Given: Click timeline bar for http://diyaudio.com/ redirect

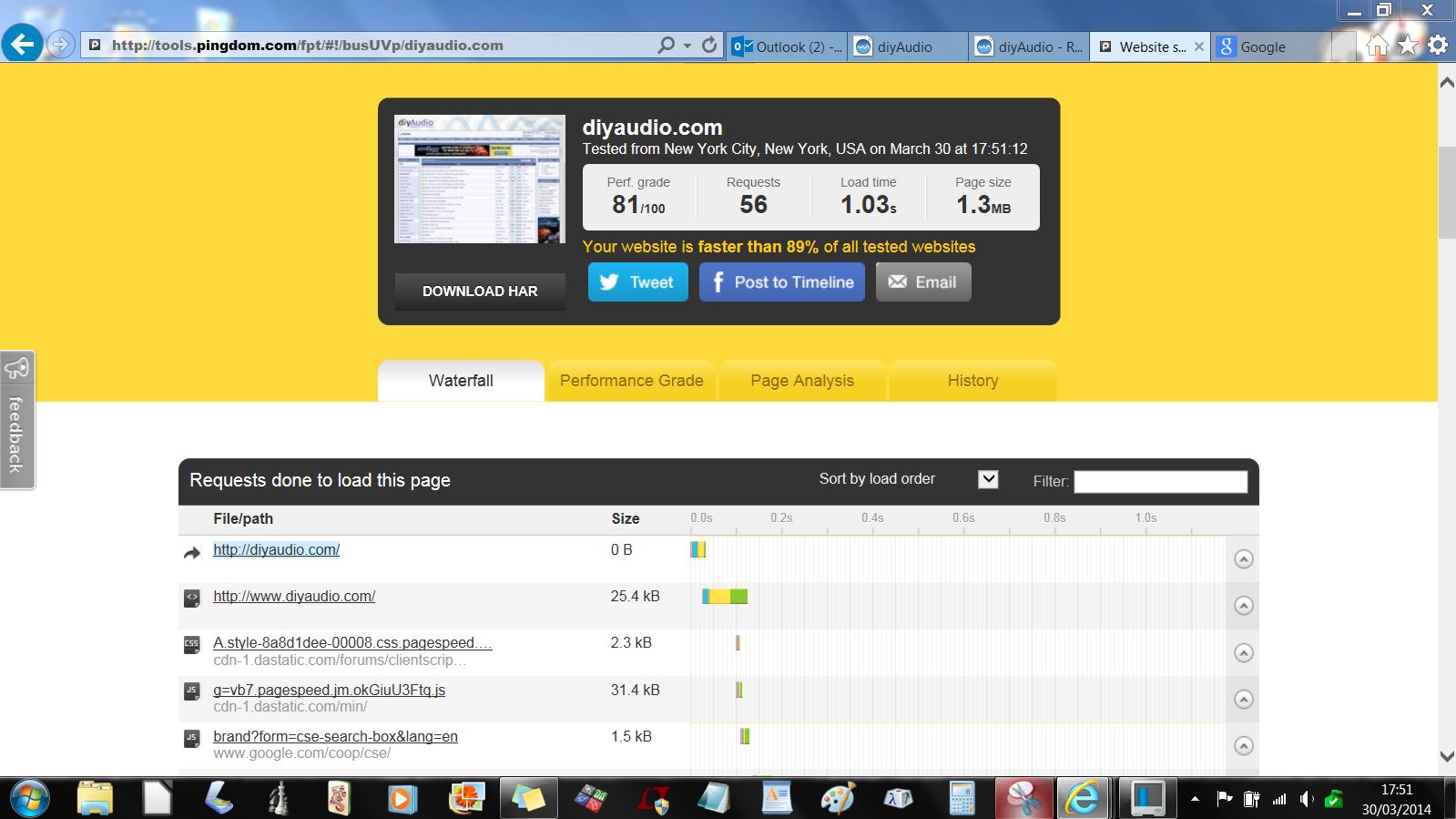Looking at the screenshot, I should [x=697, y=549].
